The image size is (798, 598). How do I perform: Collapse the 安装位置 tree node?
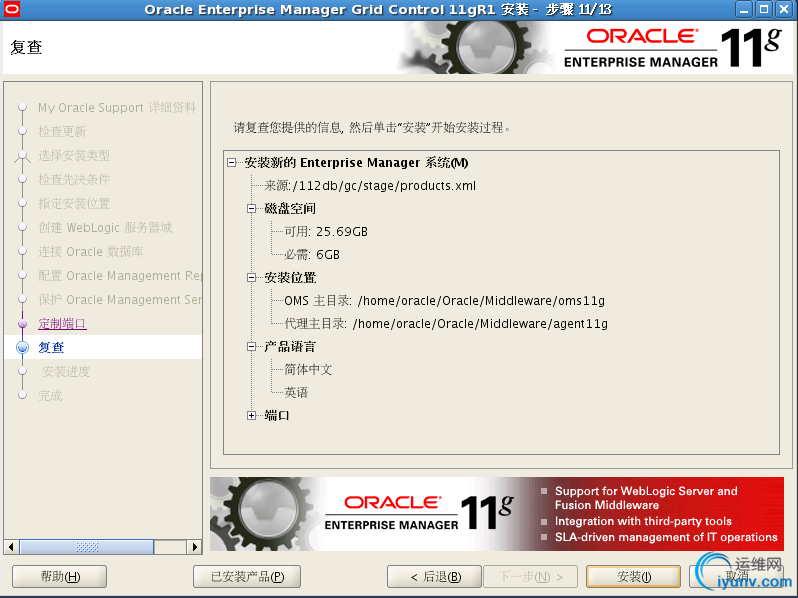[251, 278]
